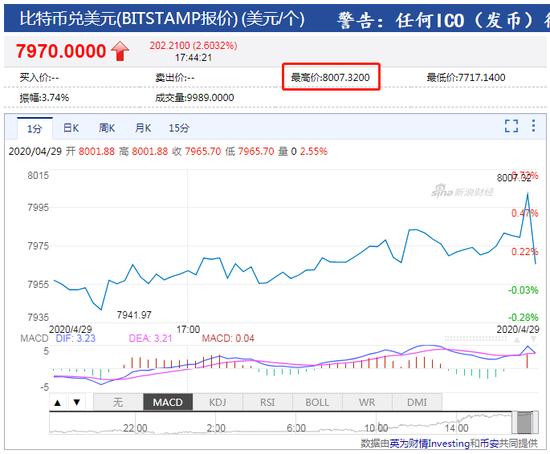Select the WR indicator button
Image resolution: width=550 pixels, height=454 pixels.
(x=367, y=402)
